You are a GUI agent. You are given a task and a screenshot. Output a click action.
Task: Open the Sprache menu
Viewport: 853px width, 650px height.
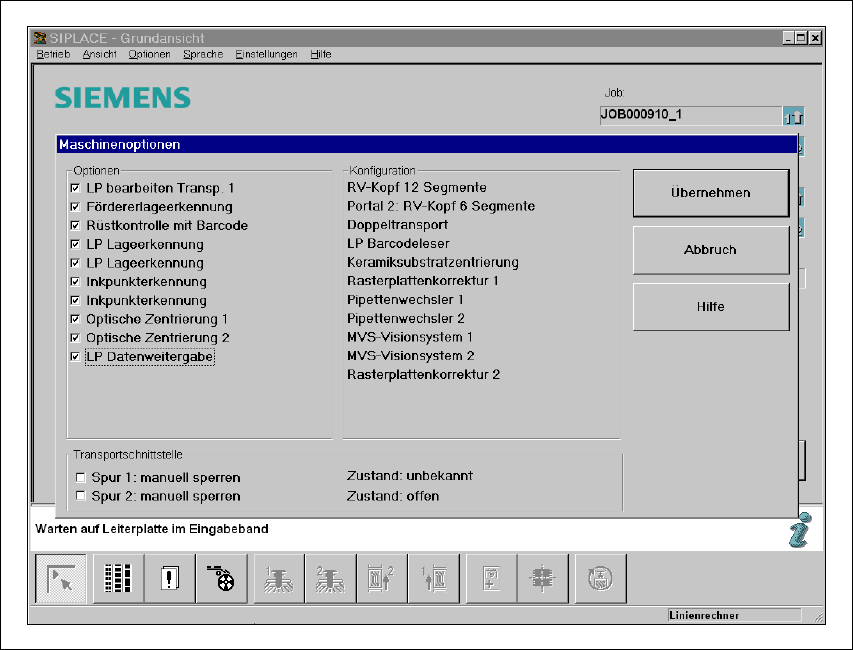(x=203, y=54)
